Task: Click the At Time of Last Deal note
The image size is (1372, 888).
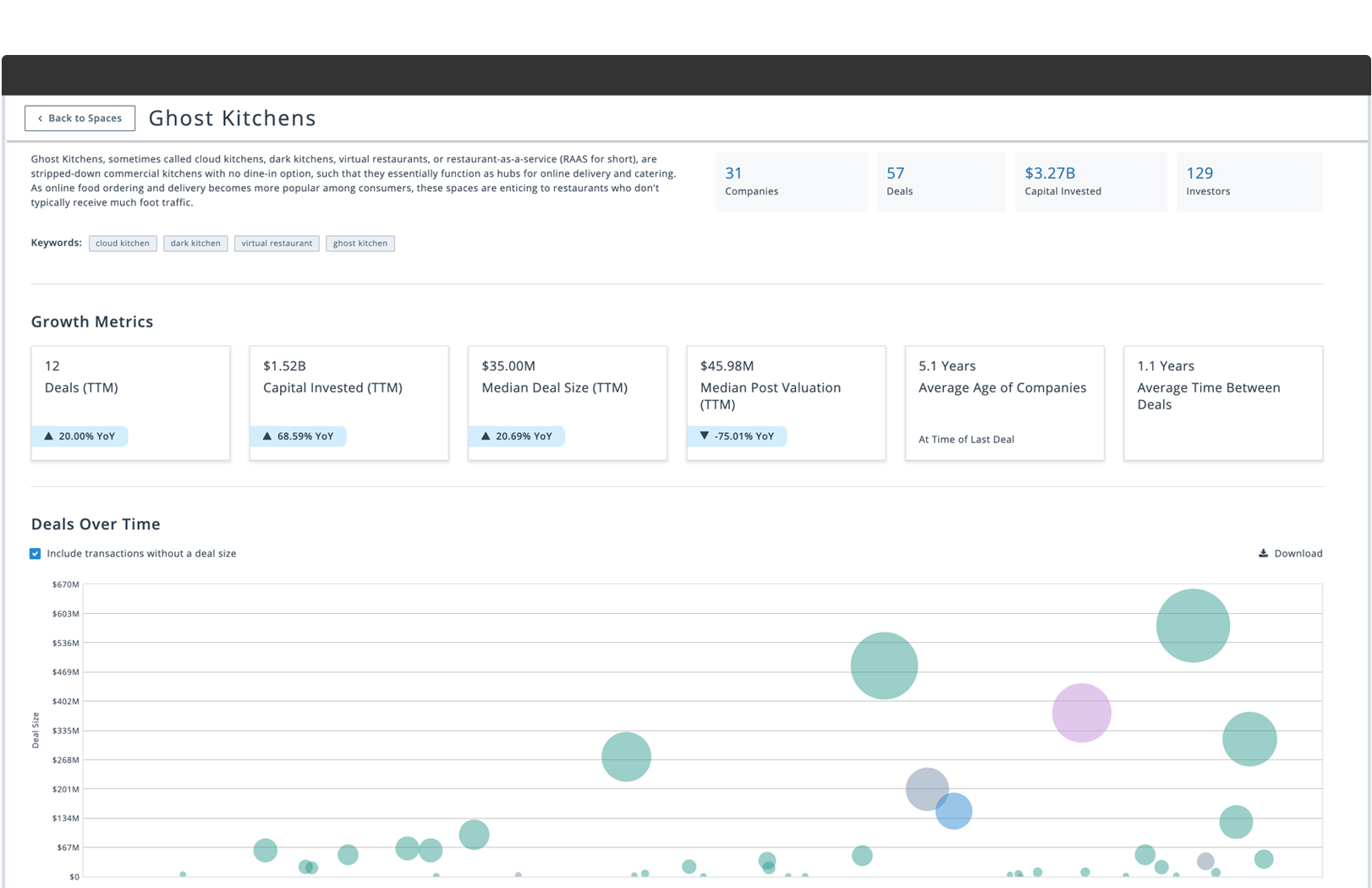Action: tap(966, 440)
